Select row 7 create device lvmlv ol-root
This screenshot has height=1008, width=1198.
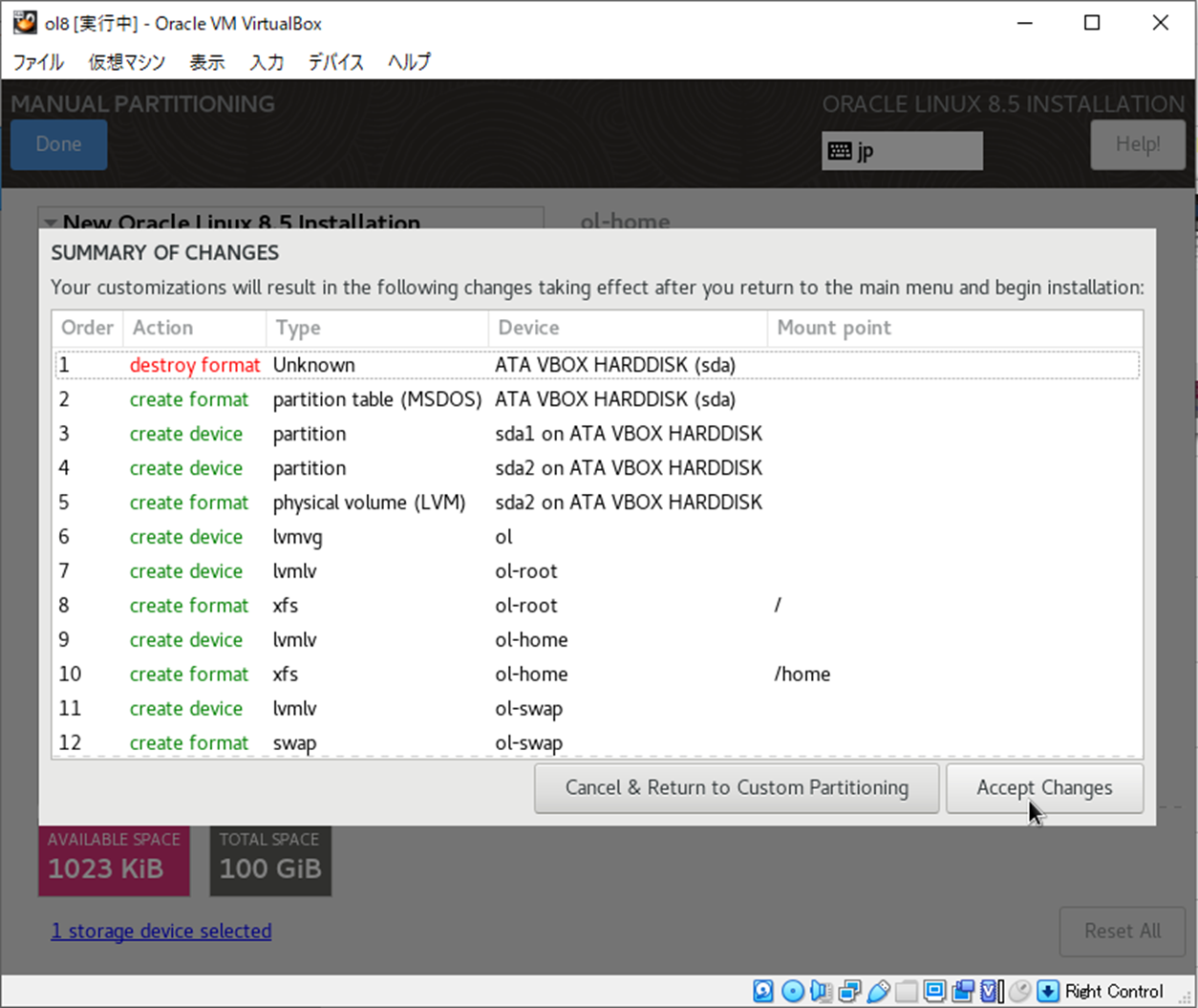tap(597, 571)
